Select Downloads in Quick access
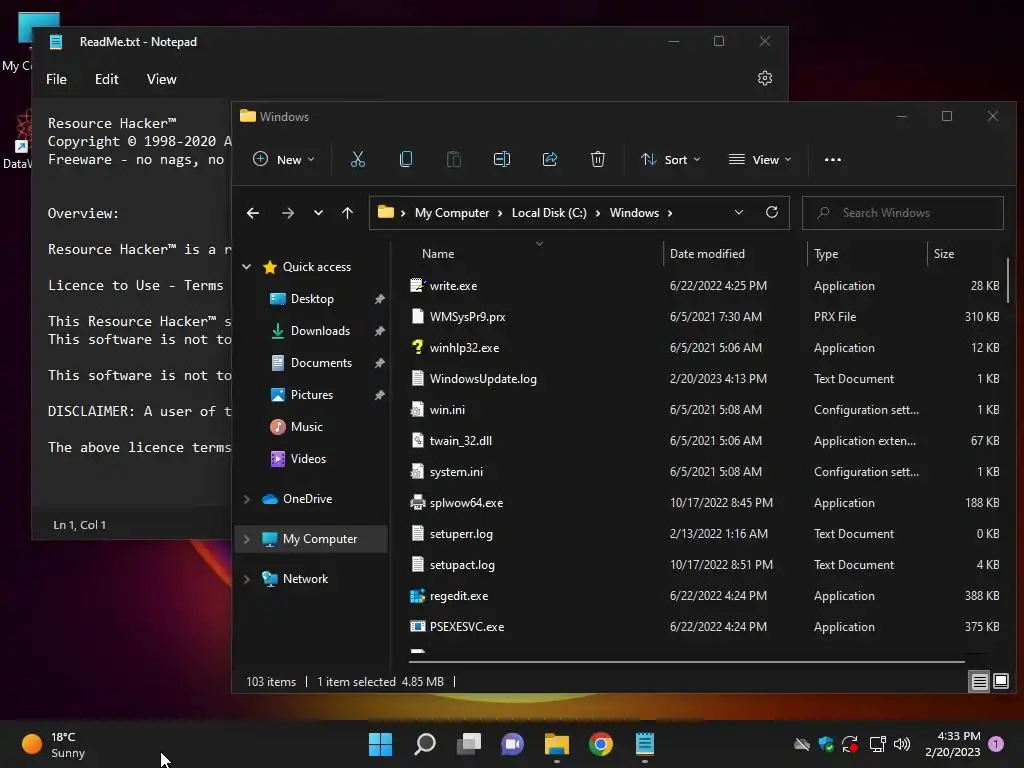 (320, 331)
